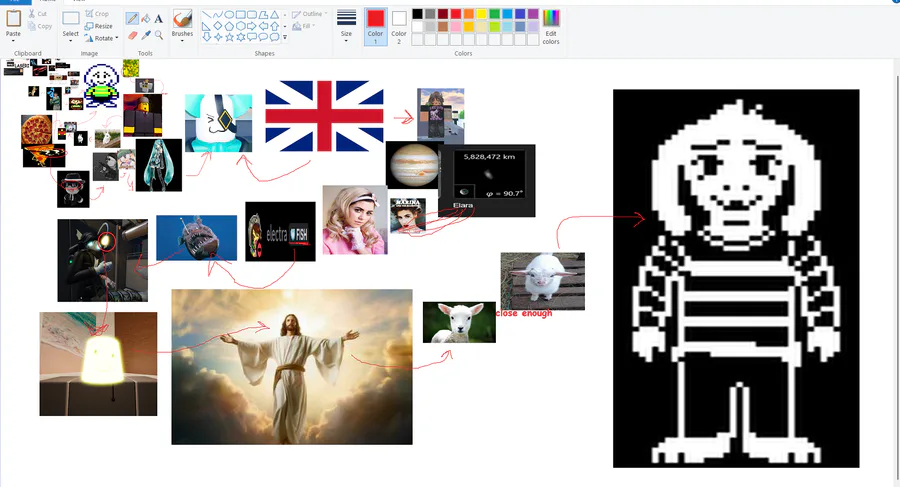The height and width of the screenshot is (487, 900).
Task: Choose the Left arrow shape
Action: pos(263,26)
